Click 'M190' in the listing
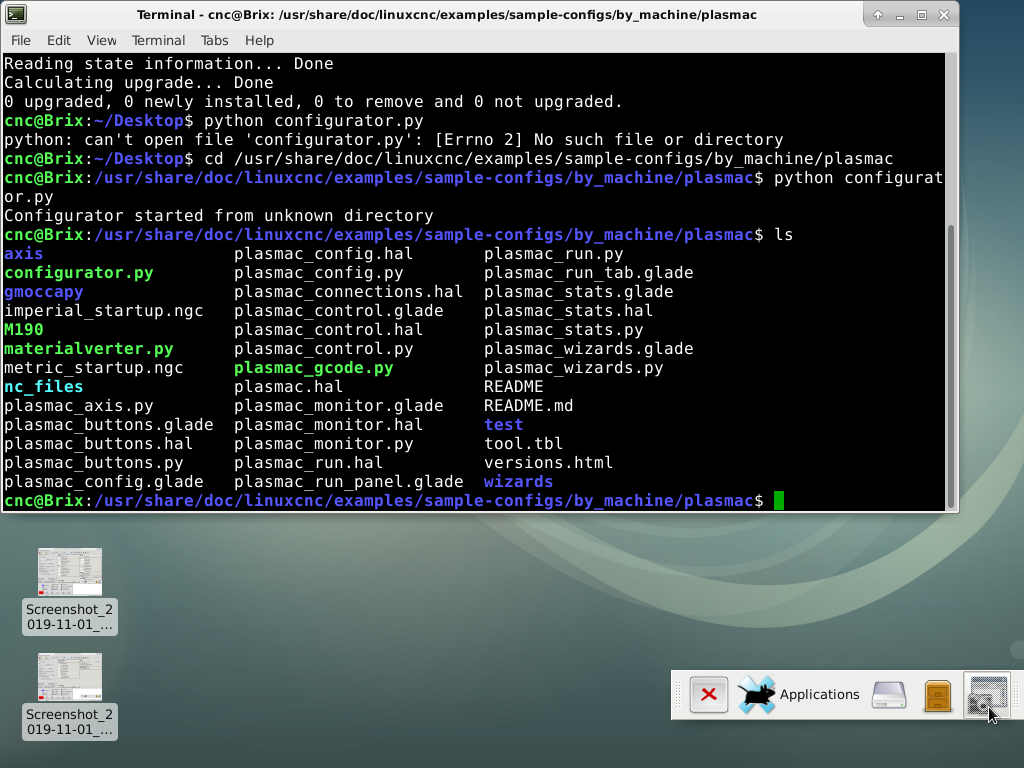1024x768 pixels. tap(24, 330)
